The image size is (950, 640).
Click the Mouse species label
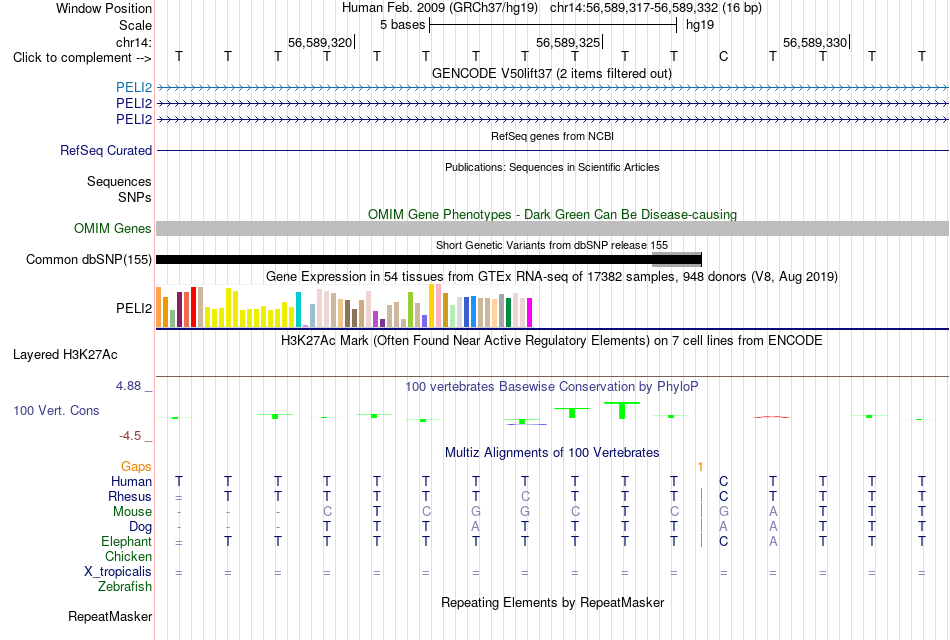click(132, 512)
